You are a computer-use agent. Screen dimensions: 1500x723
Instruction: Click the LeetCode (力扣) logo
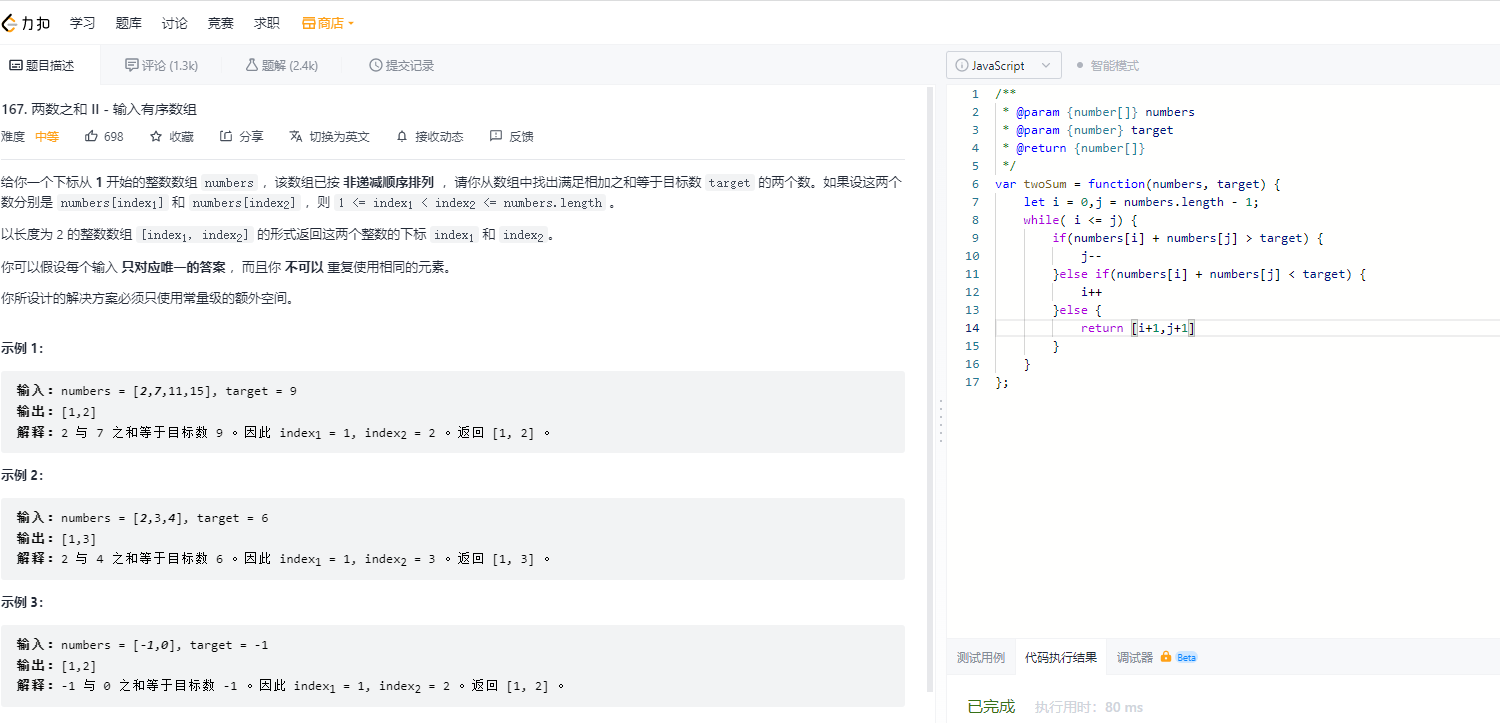coord(26,23)
